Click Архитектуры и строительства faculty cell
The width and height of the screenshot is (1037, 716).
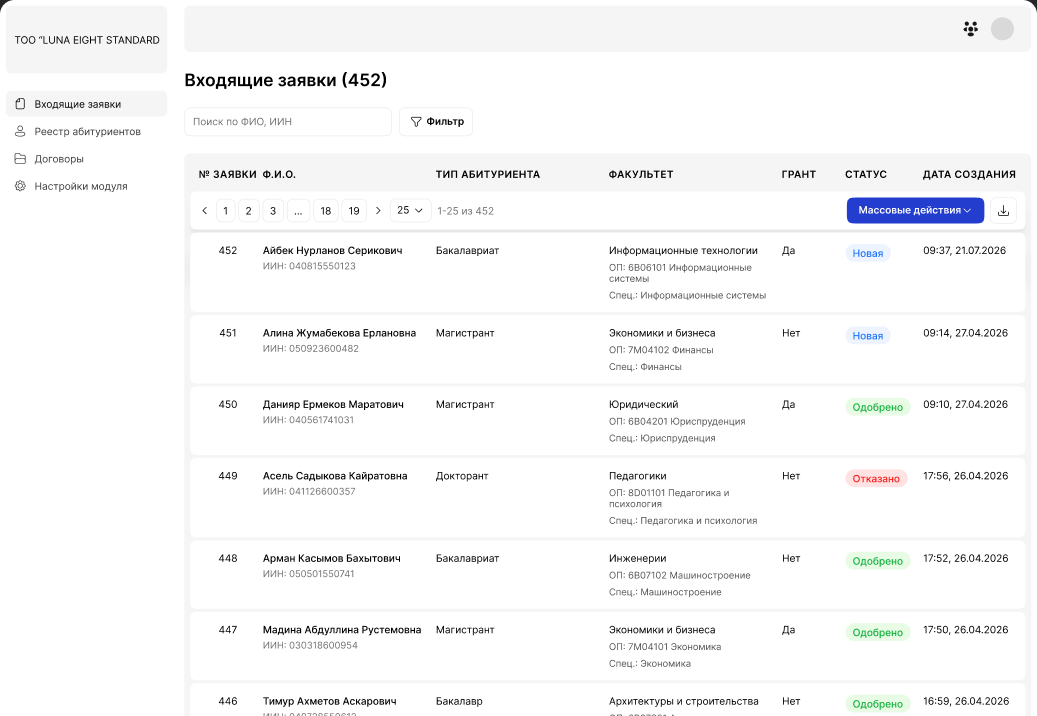coord(684,701)
